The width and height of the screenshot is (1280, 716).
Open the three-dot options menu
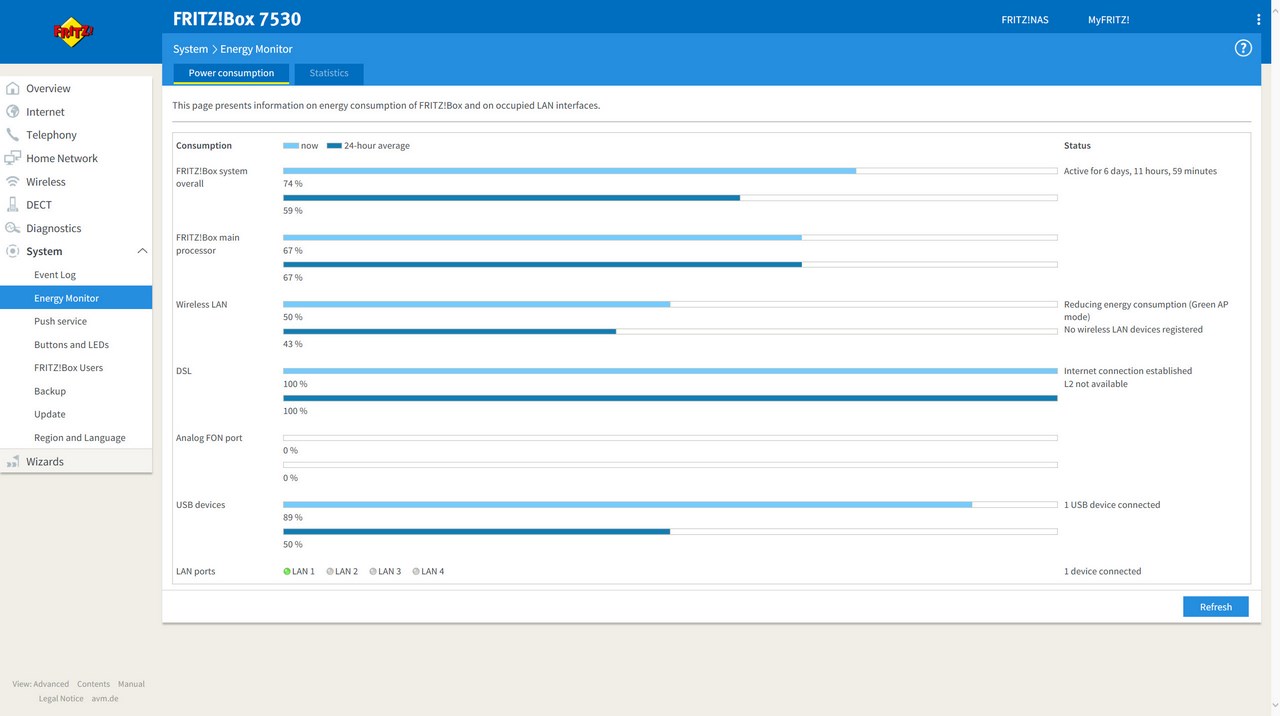1258,19
